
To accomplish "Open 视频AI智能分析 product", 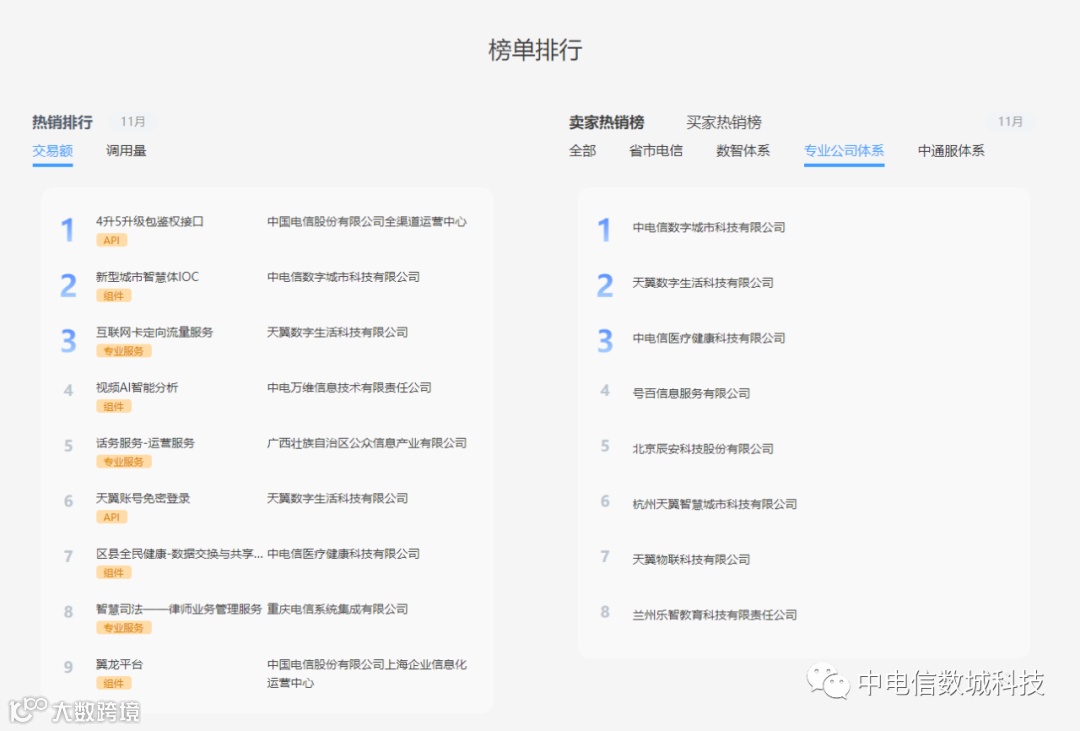I will (136, 388).
